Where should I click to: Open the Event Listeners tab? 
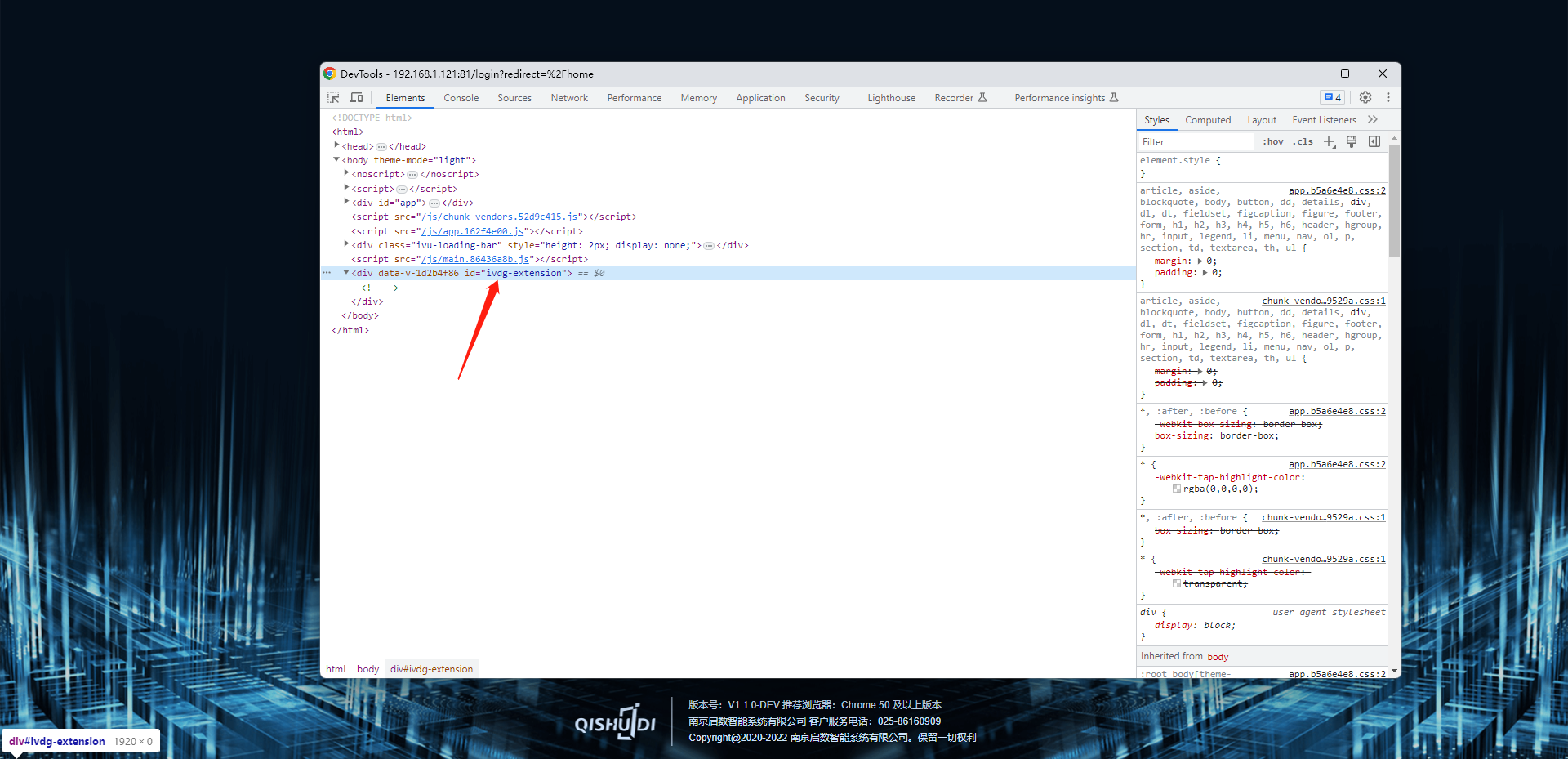(1324, 120)
